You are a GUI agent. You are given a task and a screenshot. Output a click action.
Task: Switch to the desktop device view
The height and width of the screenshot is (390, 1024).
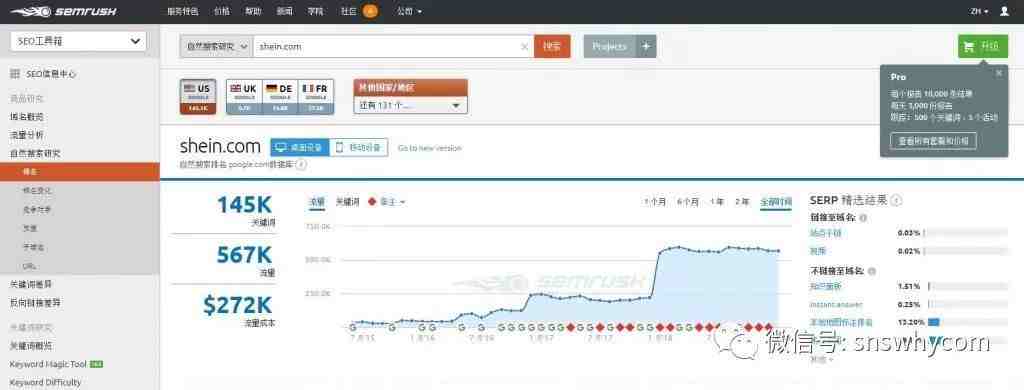[300, 148]
